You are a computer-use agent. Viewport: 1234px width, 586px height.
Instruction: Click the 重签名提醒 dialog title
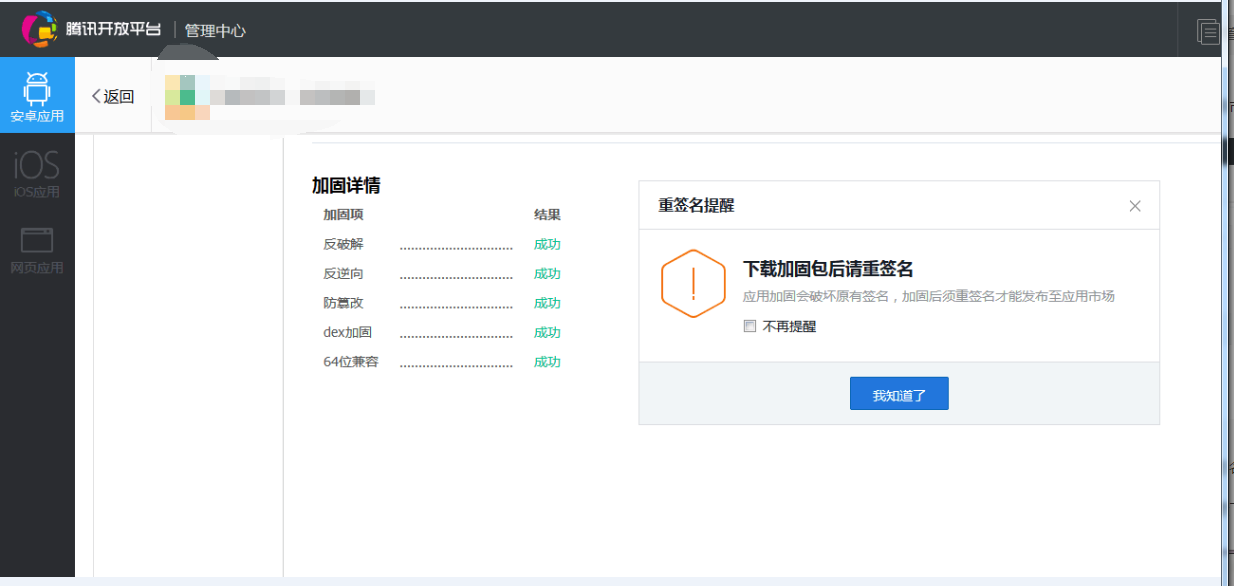point(696,206)
